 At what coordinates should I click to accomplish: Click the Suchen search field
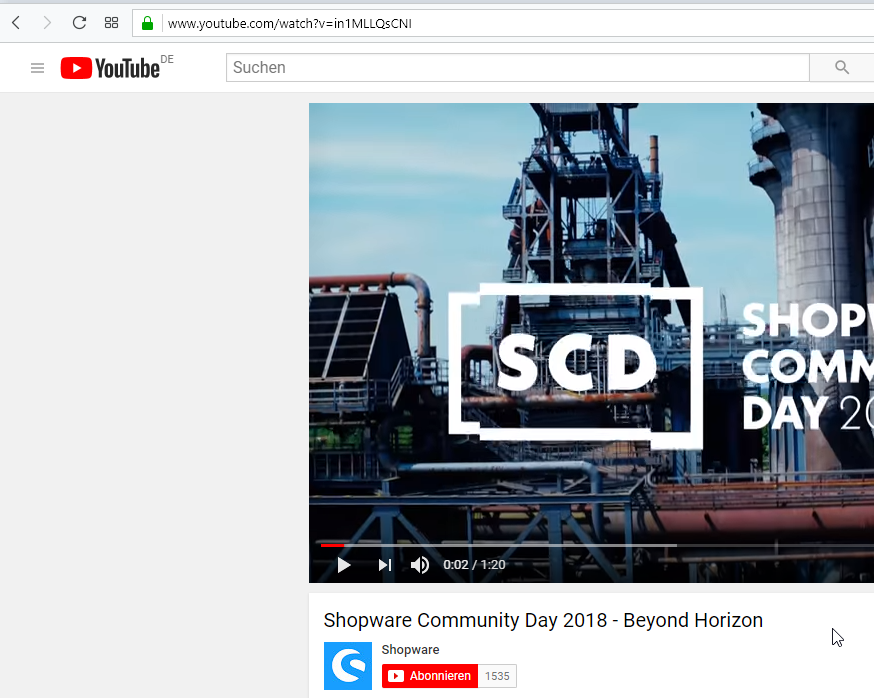pos(518,67)
